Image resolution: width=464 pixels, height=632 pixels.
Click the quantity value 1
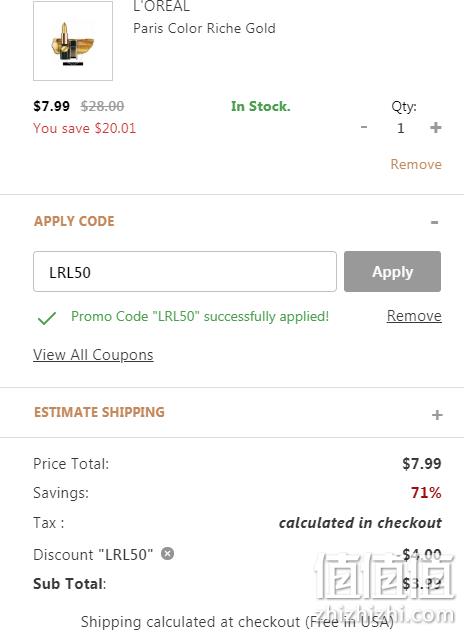click(400, 128)
